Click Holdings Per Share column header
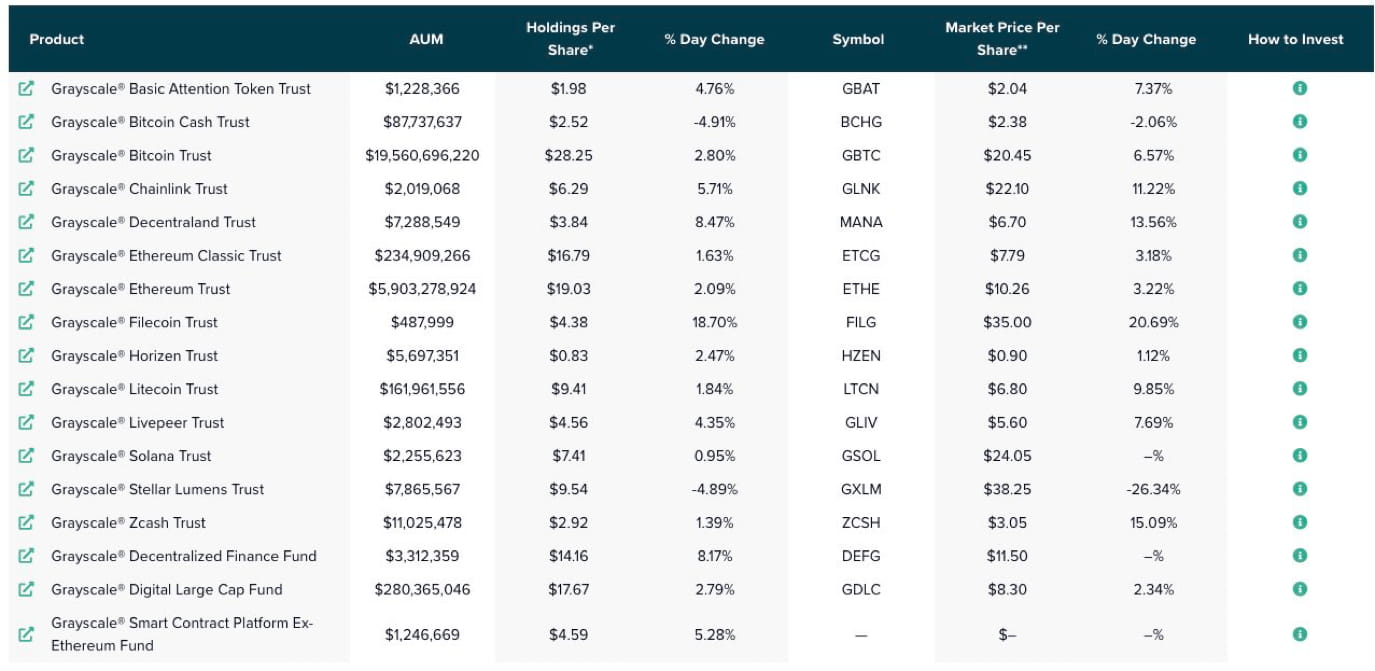 click(x=570, y=39)
